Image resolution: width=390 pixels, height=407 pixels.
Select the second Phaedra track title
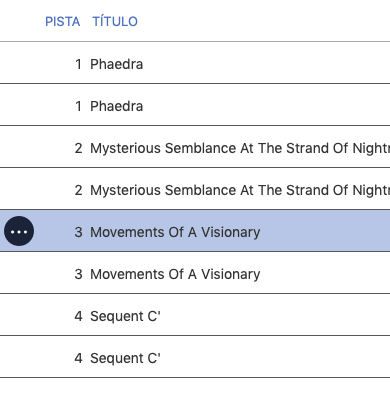117,106
